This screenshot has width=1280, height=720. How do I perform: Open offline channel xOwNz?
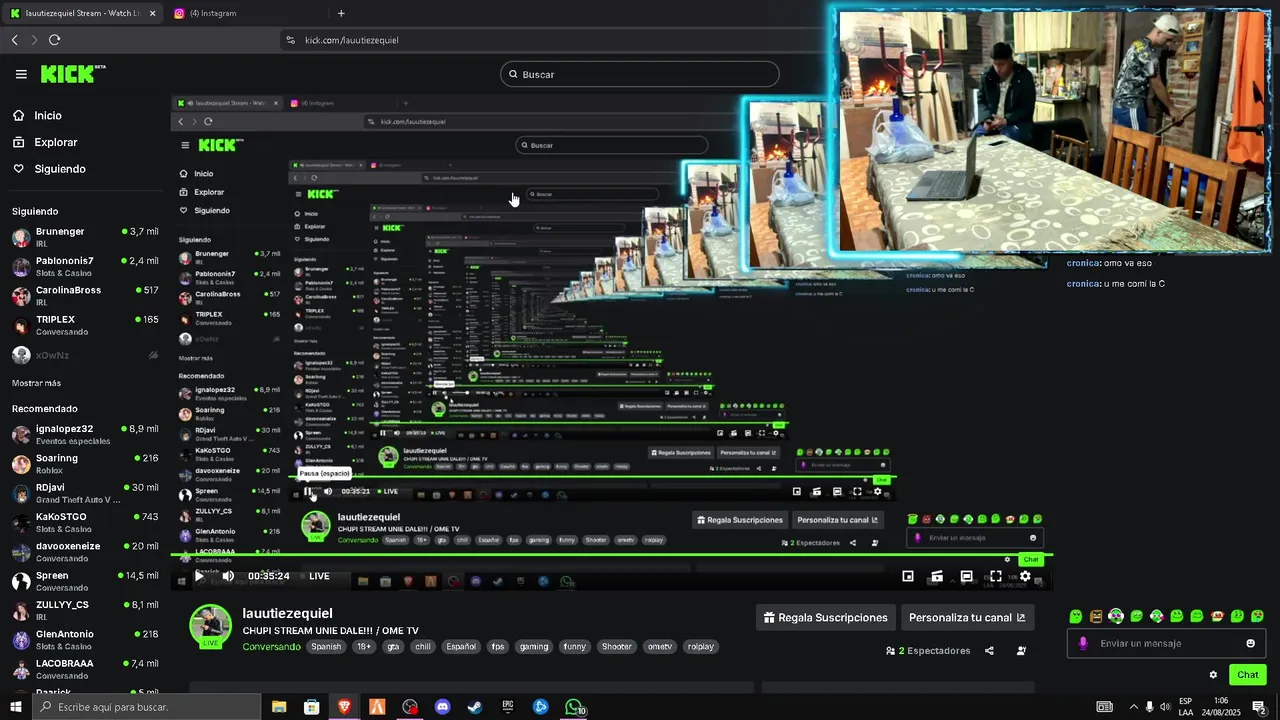(85, 355)
